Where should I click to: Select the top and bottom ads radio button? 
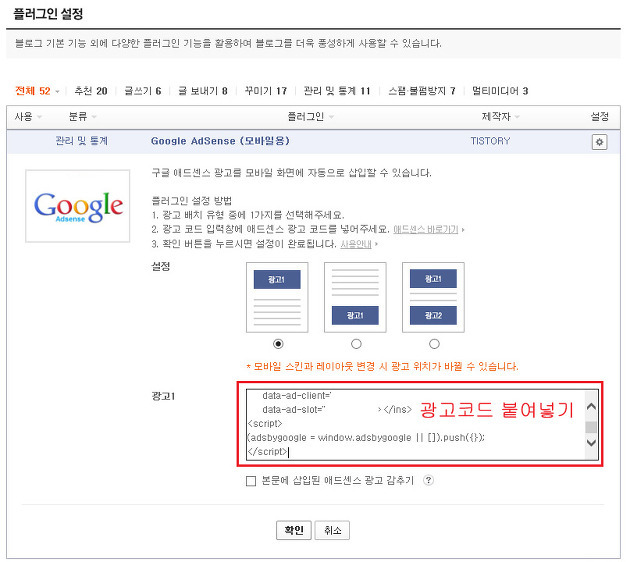434,344
